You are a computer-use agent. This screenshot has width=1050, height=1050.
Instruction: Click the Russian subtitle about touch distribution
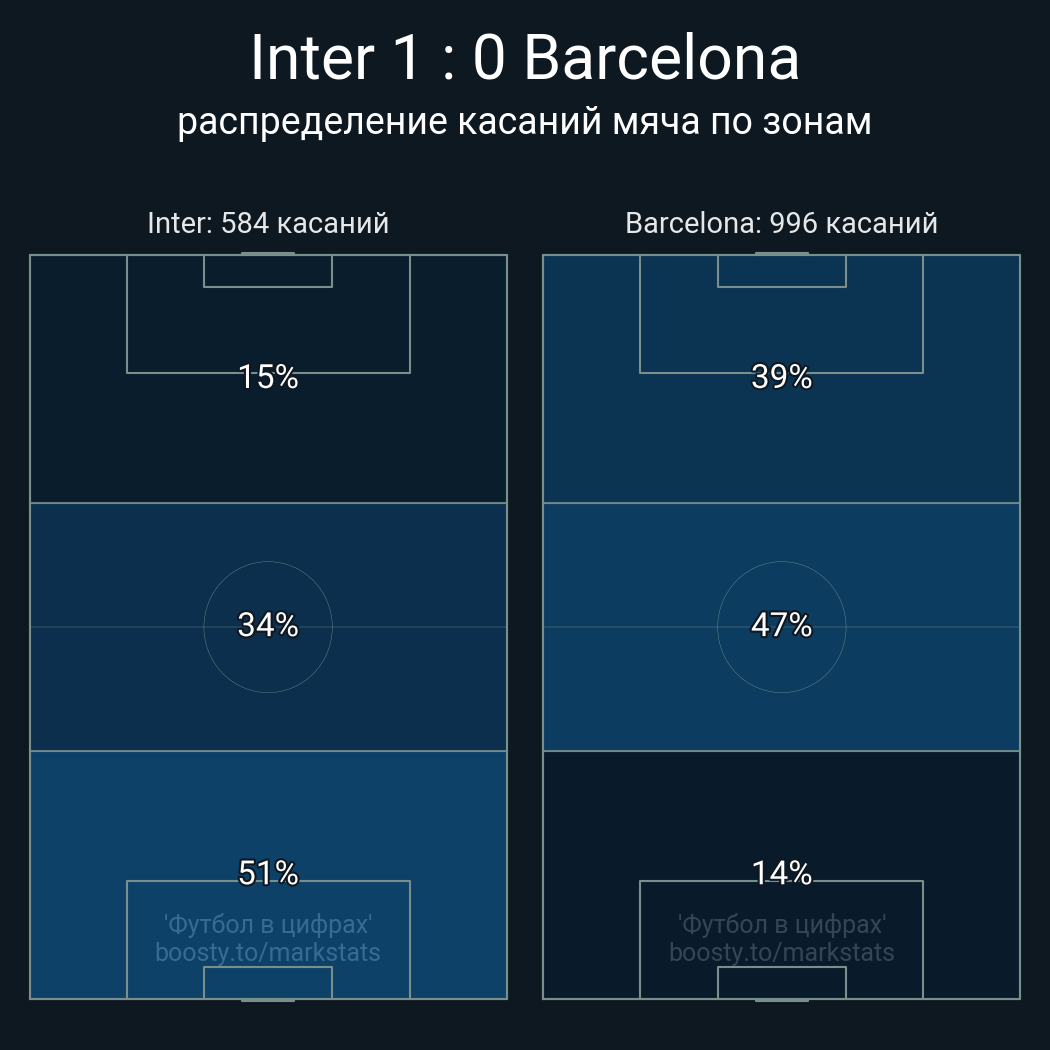[x=524, y=122]
